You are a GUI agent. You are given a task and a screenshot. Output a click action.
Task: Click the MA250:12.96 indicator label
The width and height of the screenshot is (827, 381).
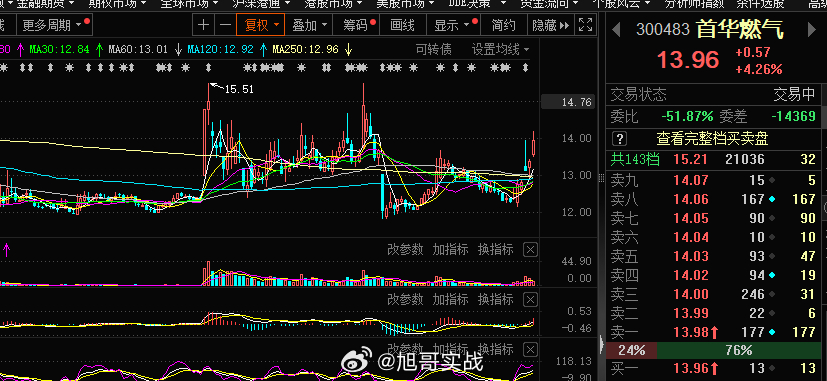(x=305, y=50)
